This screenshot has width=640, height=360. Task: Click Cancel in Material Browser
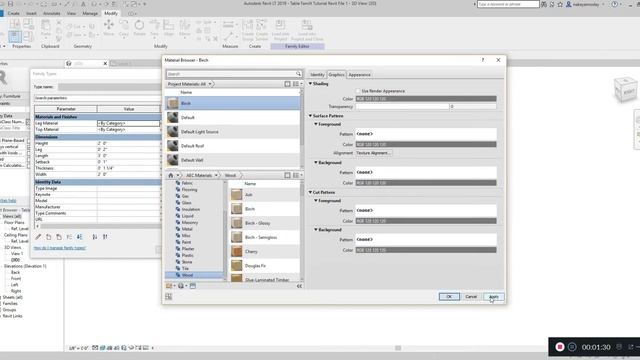[x=471, y=297]
